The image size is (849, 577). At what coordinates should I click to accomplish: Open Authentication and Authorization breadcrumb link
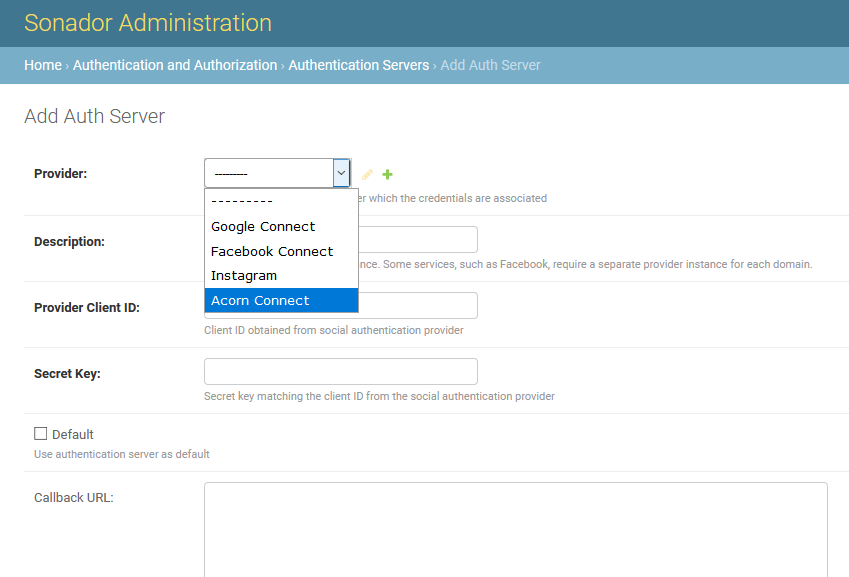[x=175, y=65]
